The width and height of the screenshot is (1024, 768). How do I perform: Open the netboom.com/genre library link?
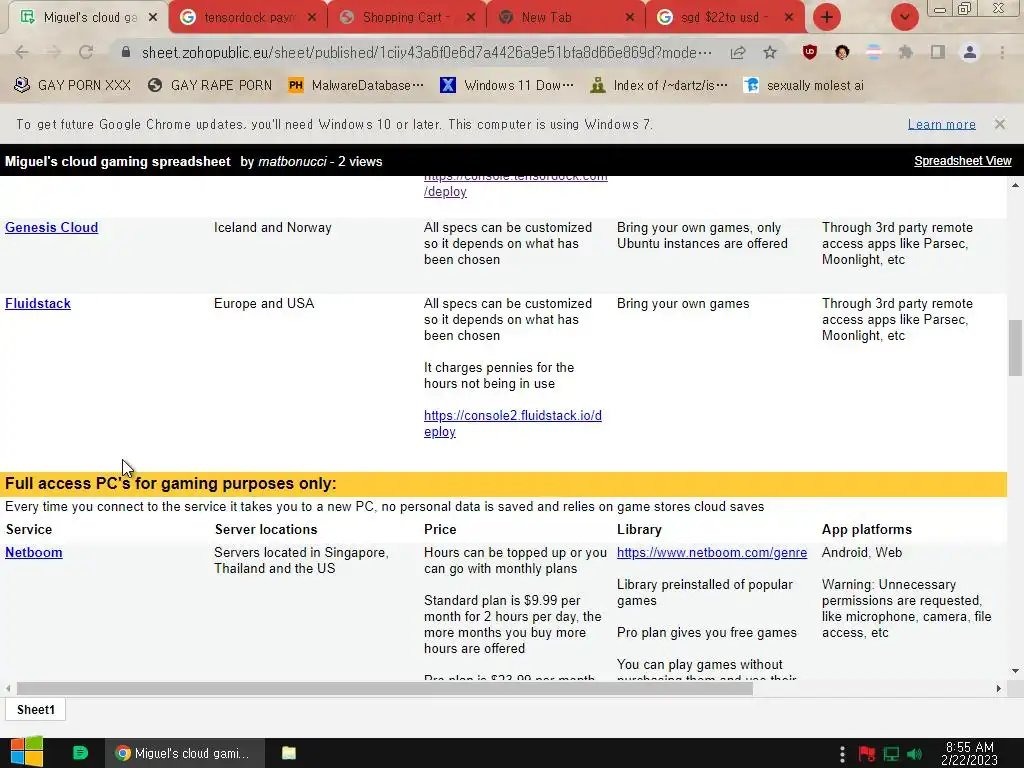click(712, 552)
